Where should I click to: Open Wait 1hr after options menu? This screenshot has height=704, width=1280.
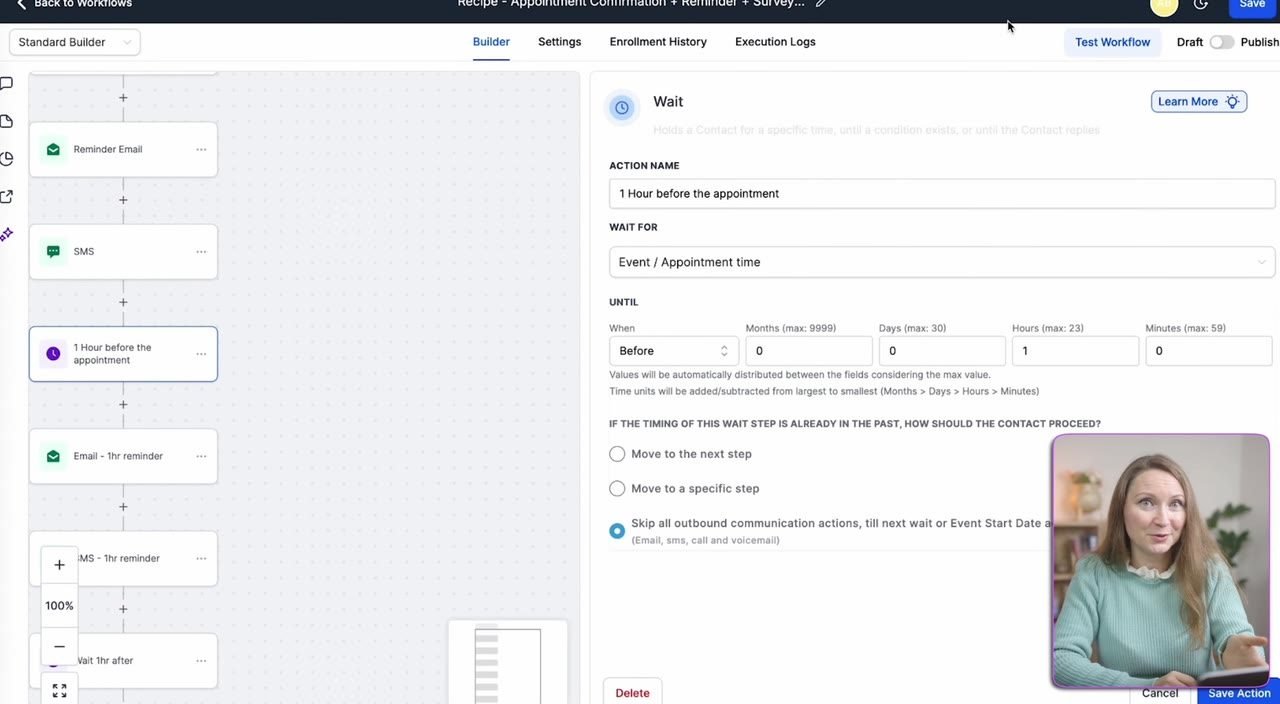(x=201, y=661)
